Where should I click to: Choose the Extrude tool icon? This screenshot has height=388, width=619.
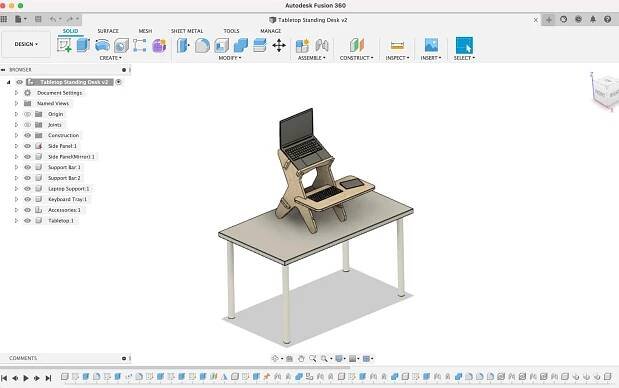coord(83,45)
